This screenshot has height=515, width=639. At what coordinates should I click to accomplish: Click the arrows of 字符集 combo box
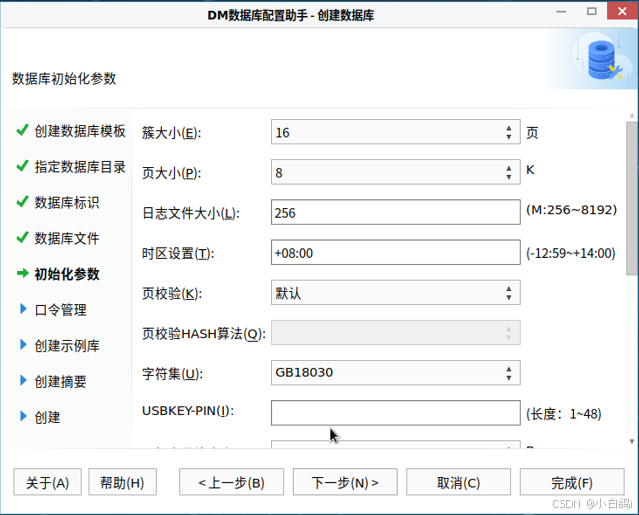pos(509,373)
